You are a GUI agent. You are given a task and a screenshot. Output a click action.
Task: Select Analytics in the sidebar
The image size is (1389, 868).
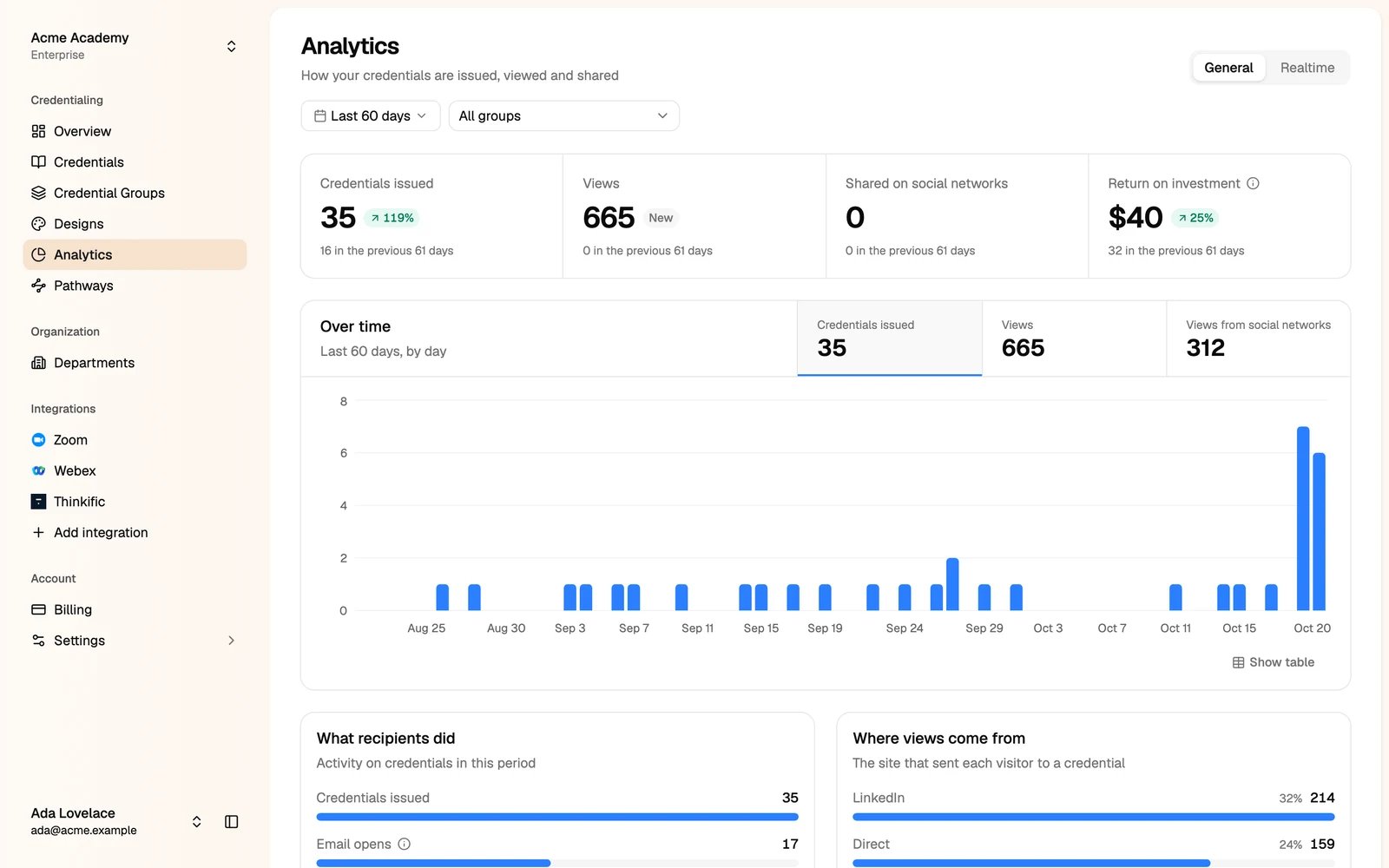point(135,254)
